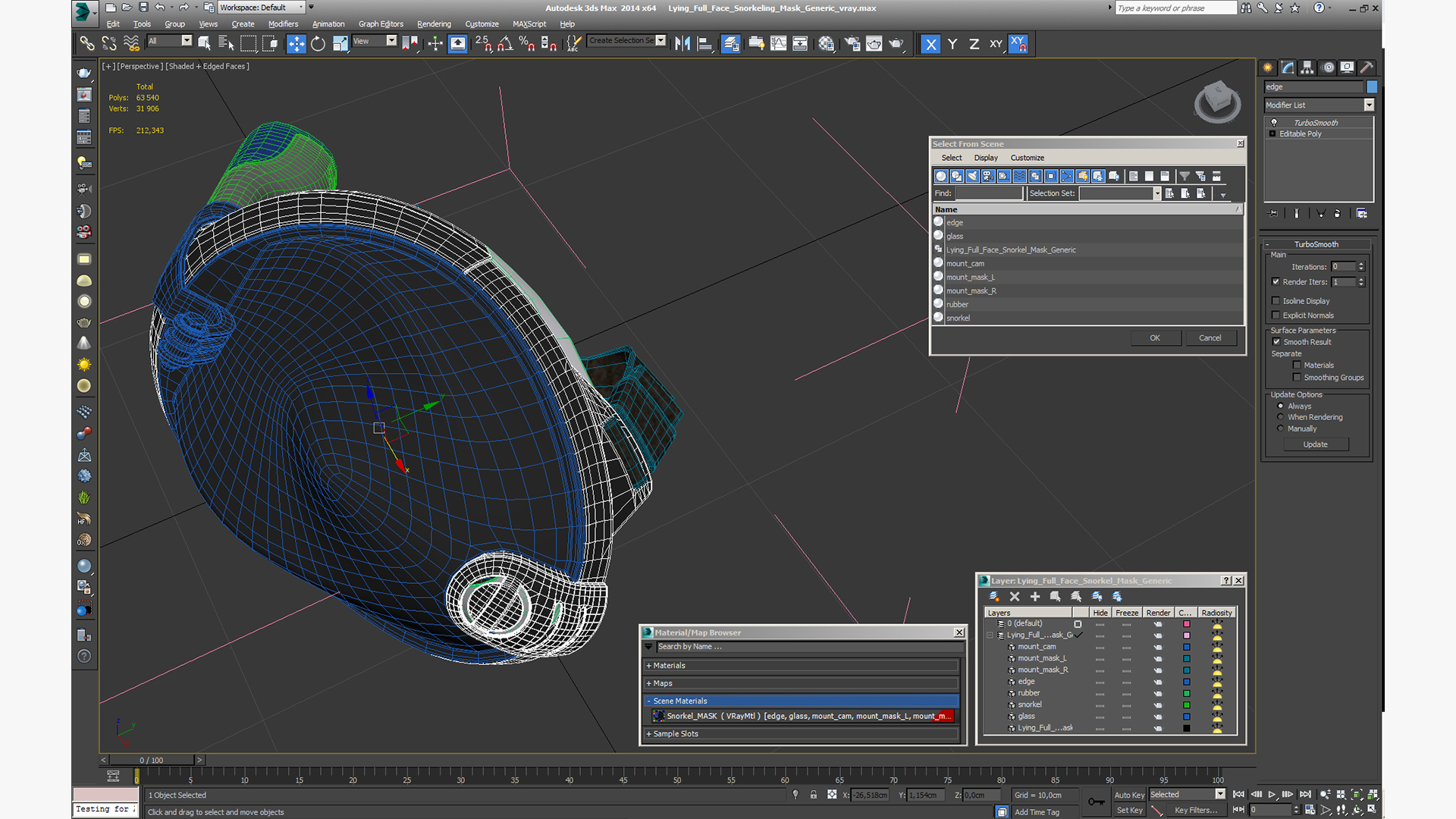
Task: Click the TurboSmooth Update button
Action: [1316, 444]
